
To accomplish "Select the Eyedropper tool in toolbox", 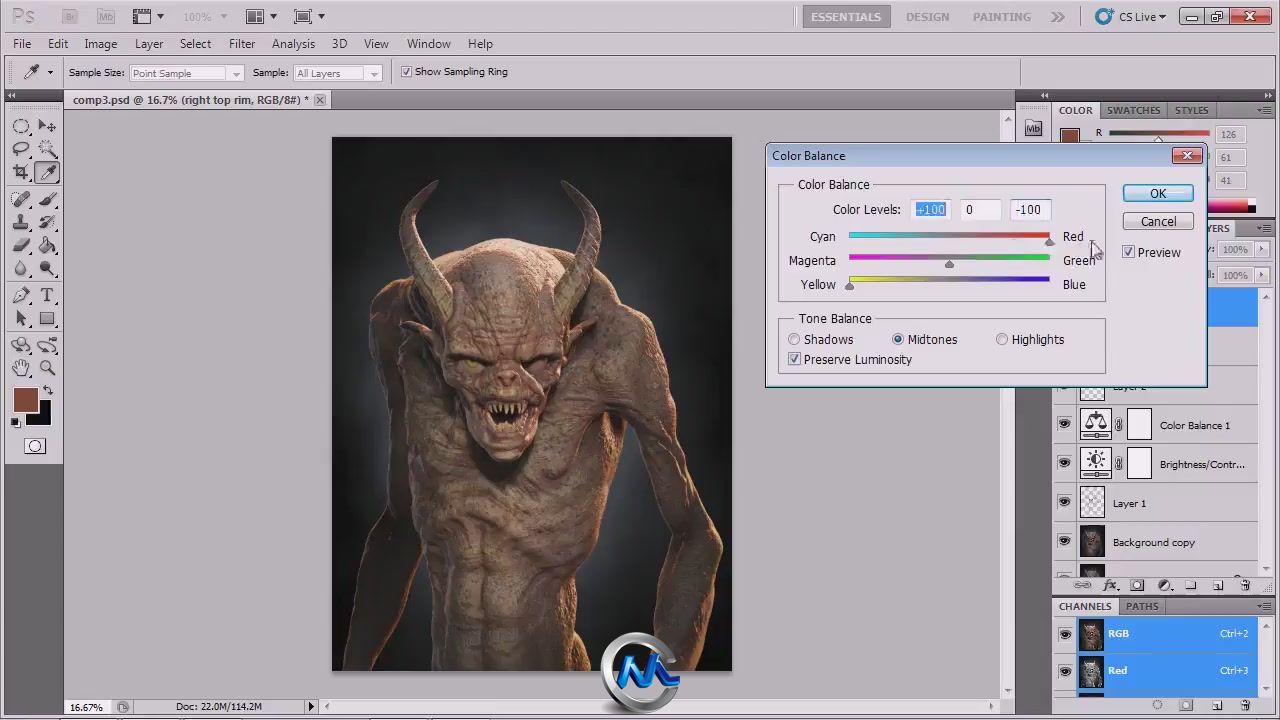I will point(47,172).
